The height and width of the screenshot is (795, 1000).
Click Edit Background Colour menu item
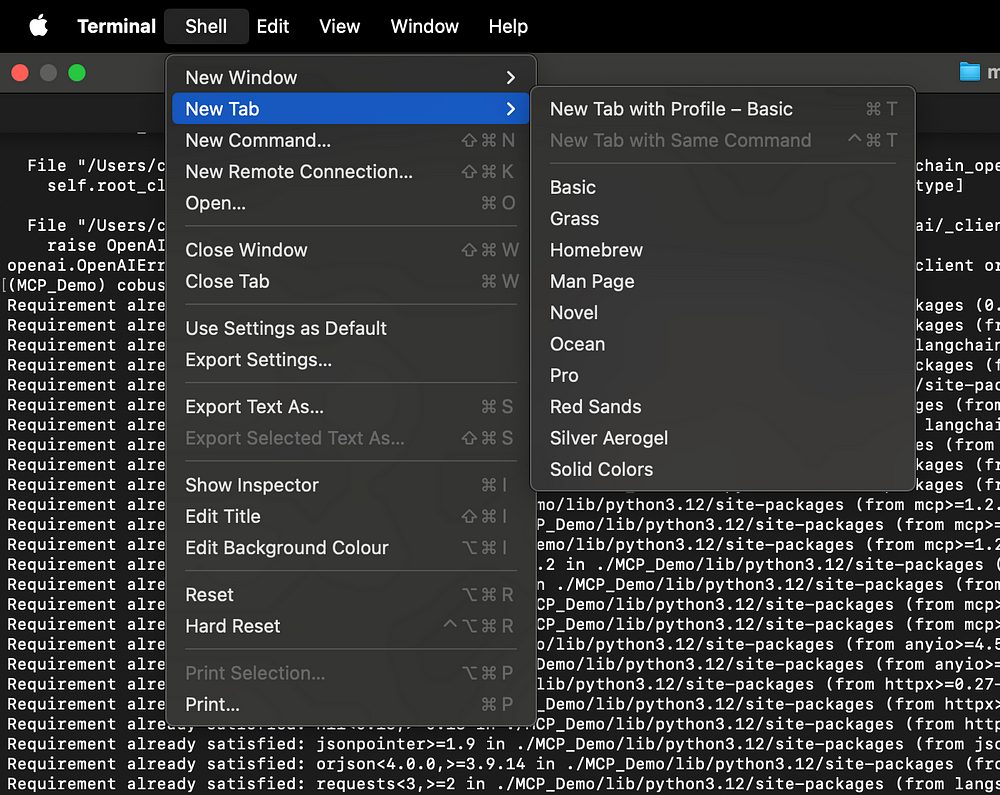[x=287, y=548]
